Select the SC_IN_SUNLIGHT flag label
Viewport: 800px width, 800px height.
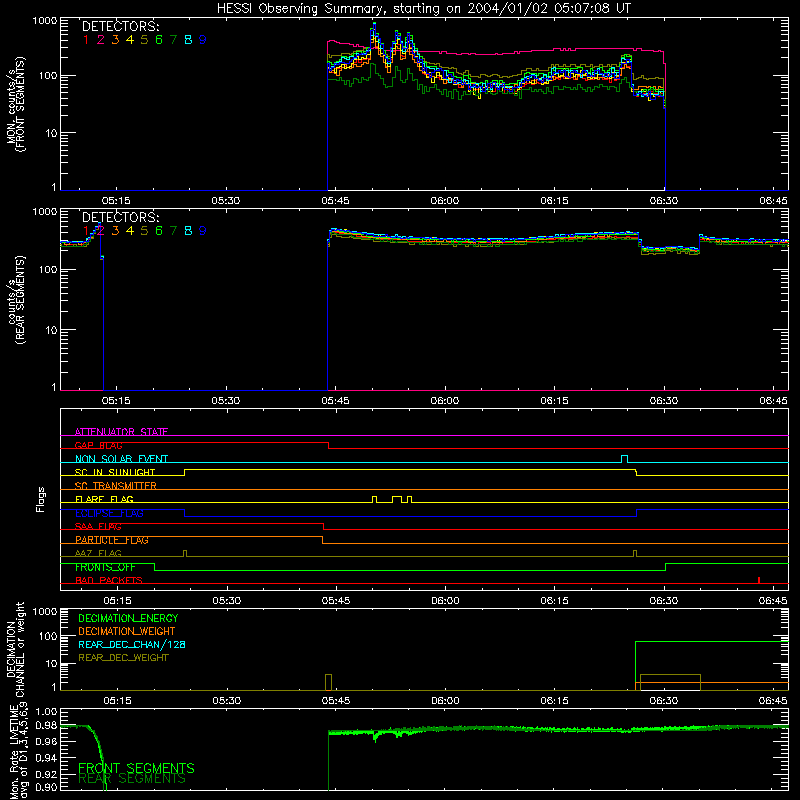[x=115, y=472]
